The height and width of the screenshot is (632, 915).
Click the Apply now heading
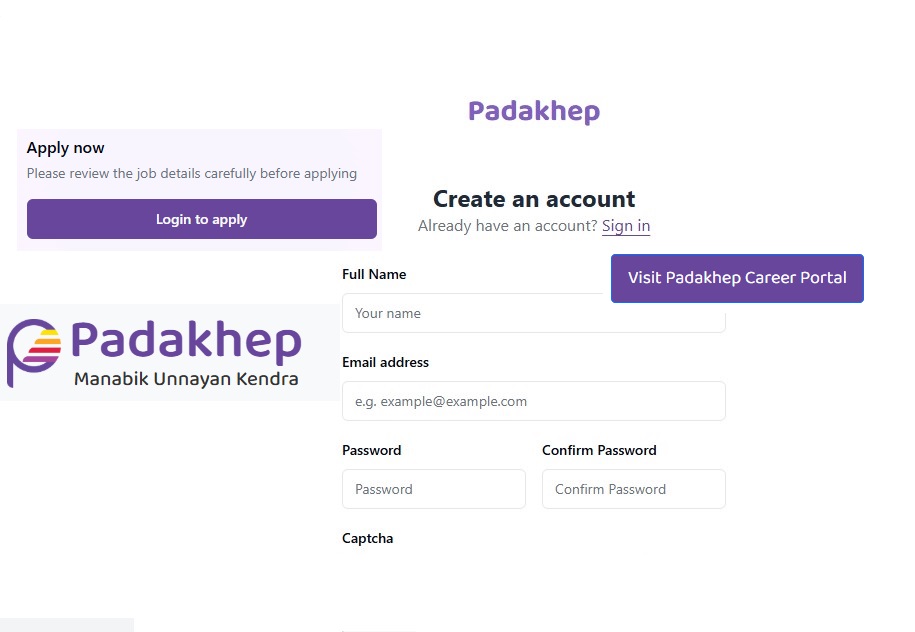pos(65,148)
